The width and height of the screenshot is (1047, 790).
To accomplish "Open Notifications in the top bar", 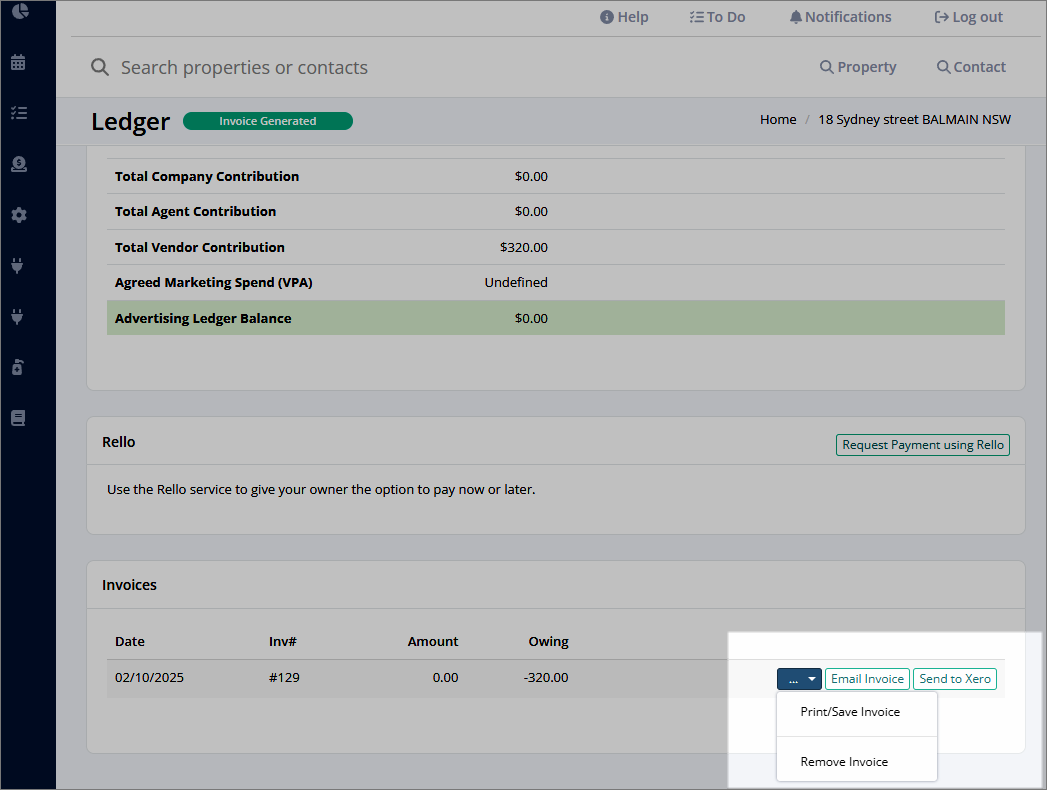I will (x=840, y=17).
